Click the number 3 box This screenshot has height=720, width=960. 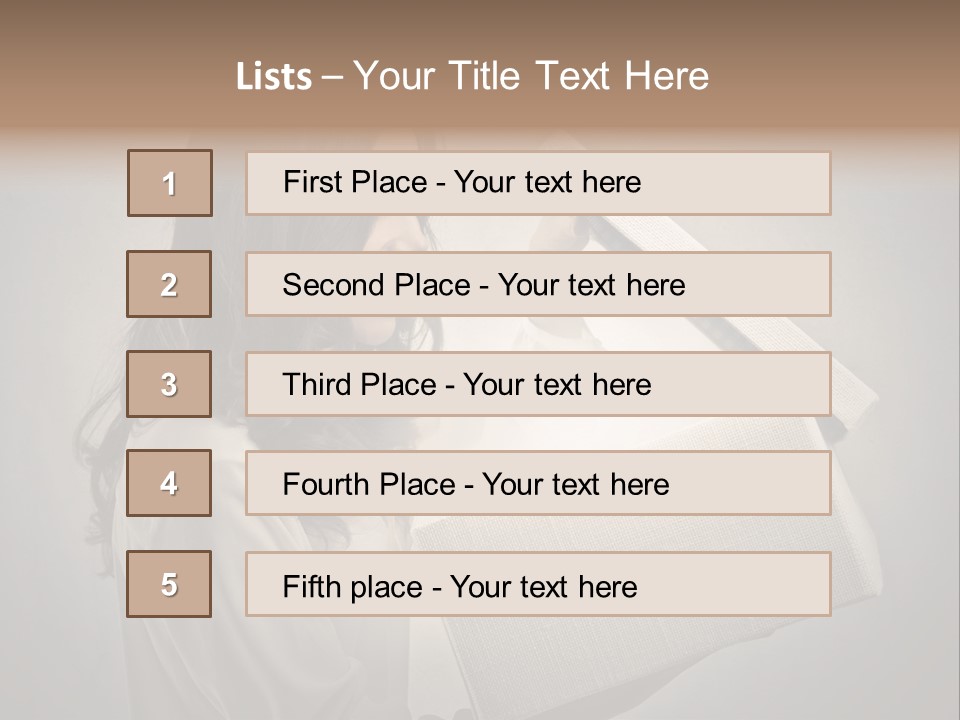click(169, 384)
